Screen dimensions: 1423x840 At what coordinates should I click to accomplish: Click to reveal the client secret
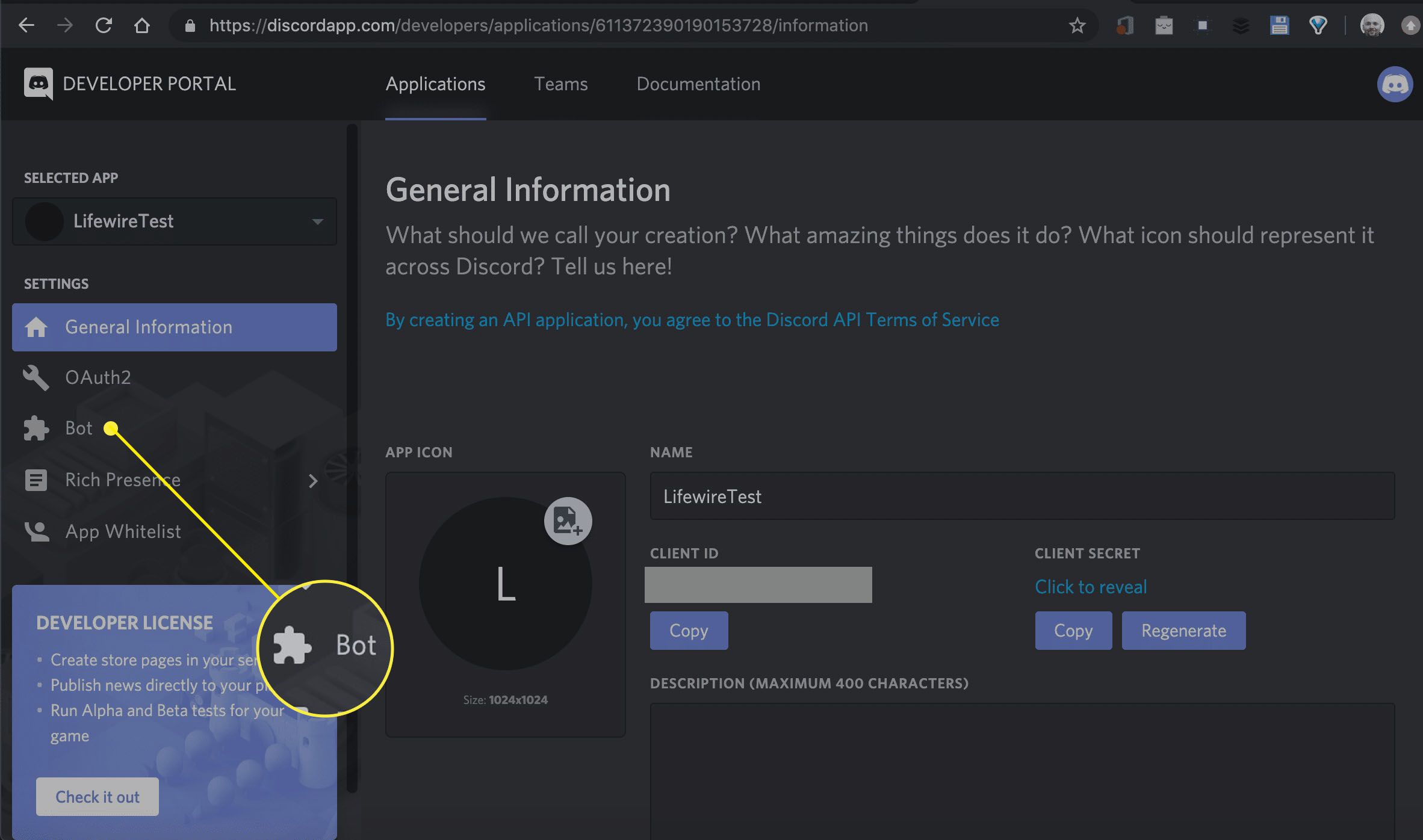(x=1091, y=587)
